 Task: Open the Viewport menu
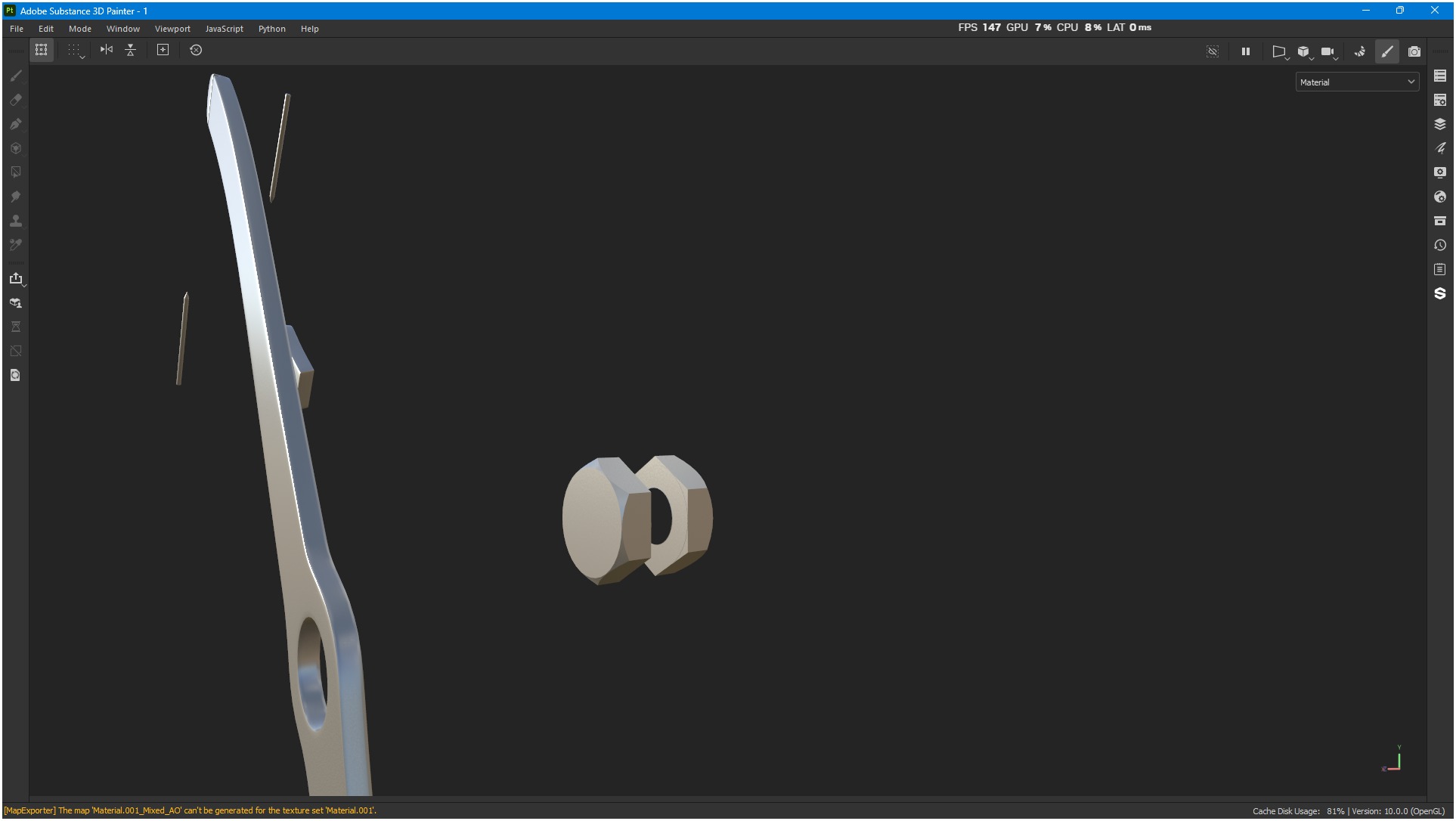point(172,29)
